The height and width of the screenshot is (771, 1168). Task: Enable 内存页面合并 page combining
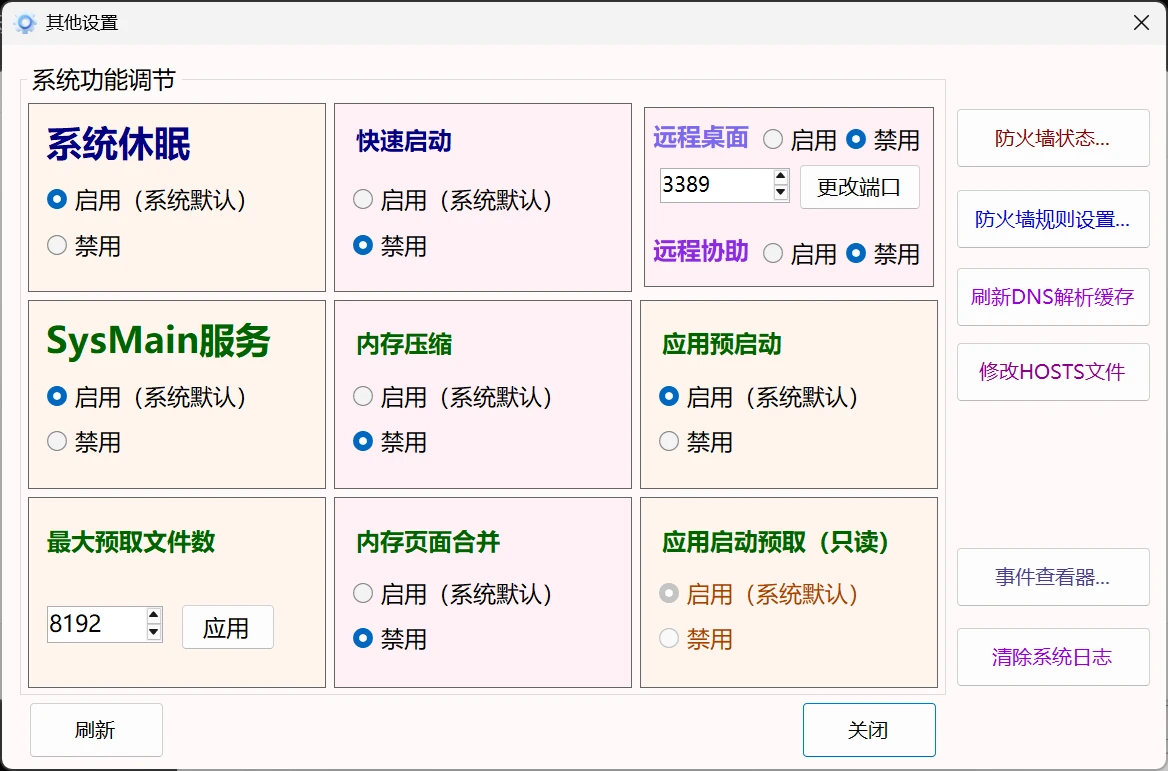tap(362, 593)
